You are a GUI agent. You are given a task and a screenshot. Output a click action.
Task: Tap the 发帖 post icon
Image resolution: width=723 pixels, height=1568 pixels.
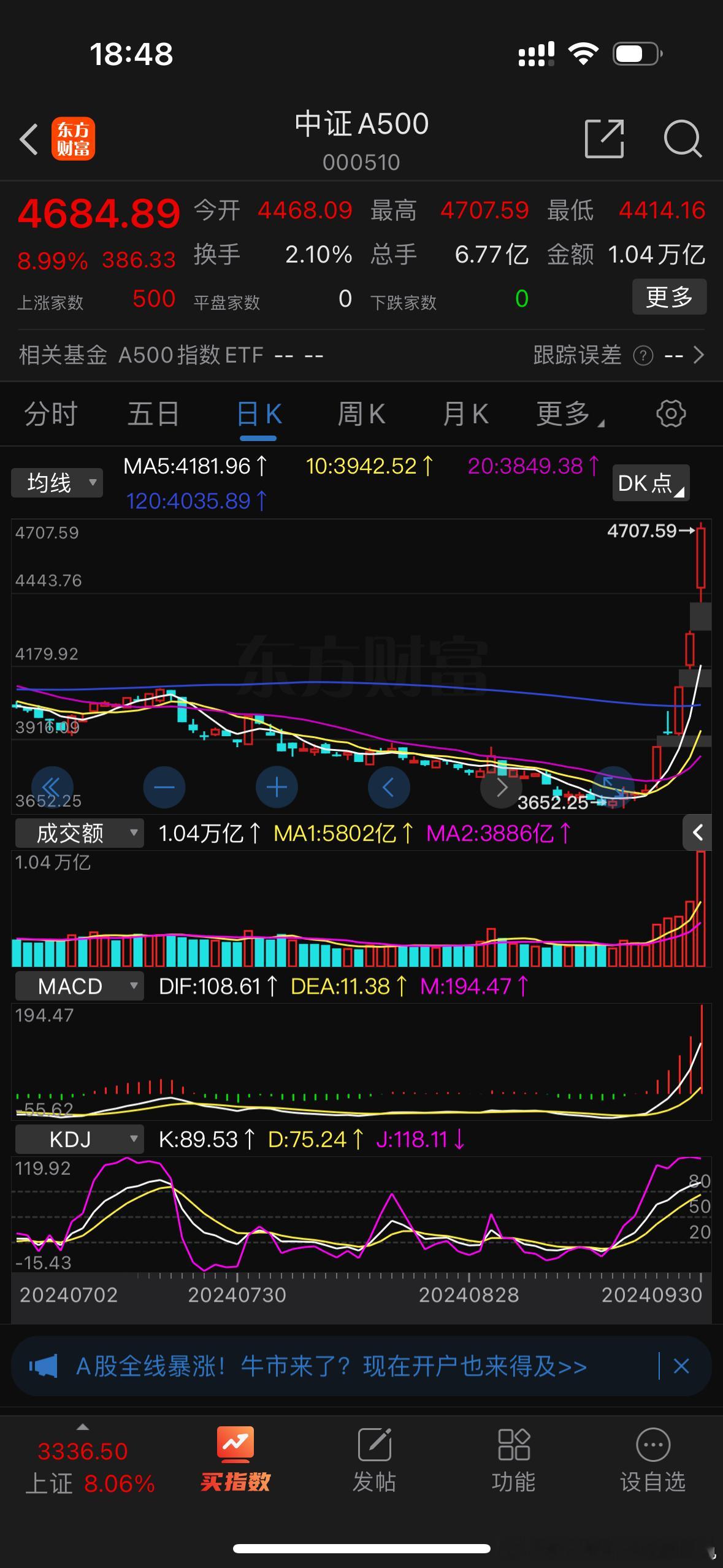point(374,1445)
